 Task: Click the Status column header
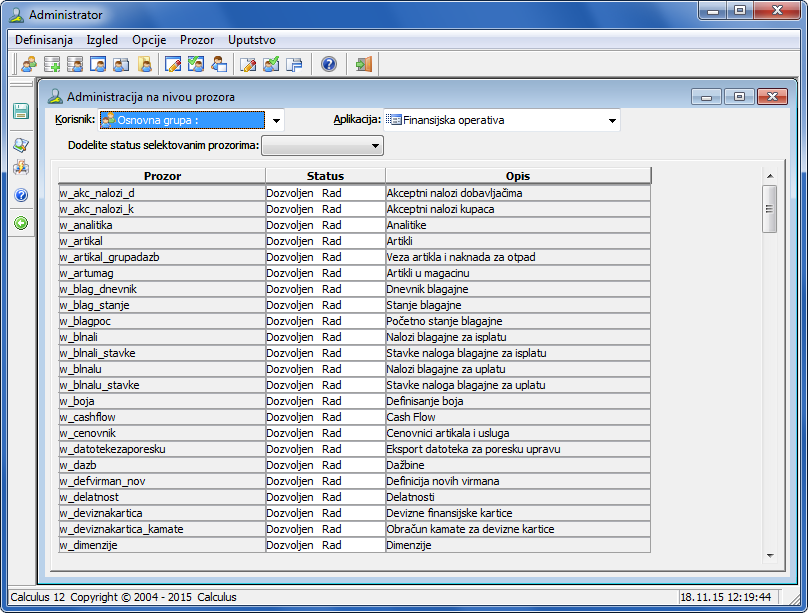coord(325,176)
